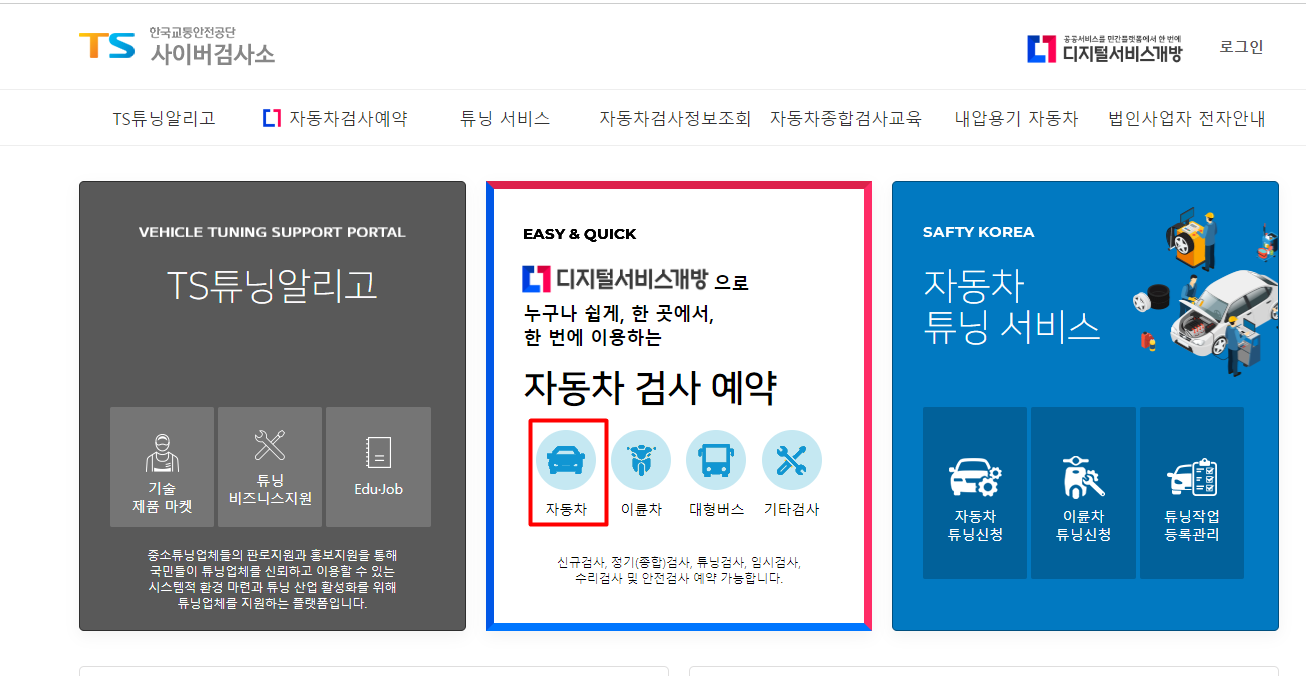Viewport: 1306px width, 676px height.
Task: Click the 기술 제품 마켓 tile
Action: tap(162, 467)
